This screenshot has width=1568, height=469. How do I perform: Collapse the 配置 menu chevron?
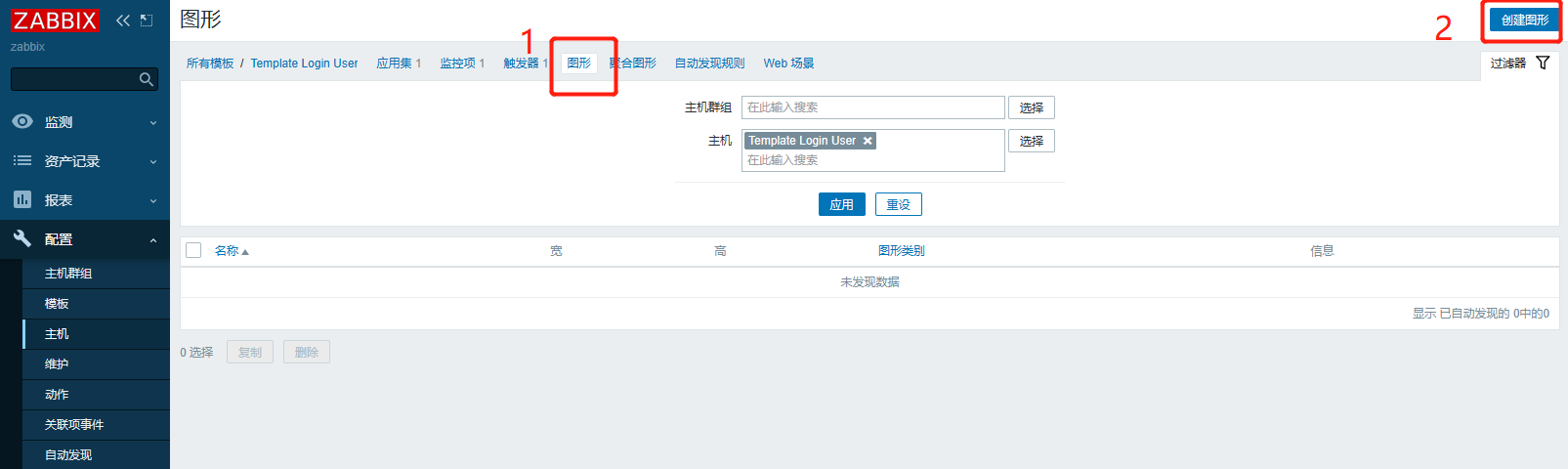click(x=153, y=240)
